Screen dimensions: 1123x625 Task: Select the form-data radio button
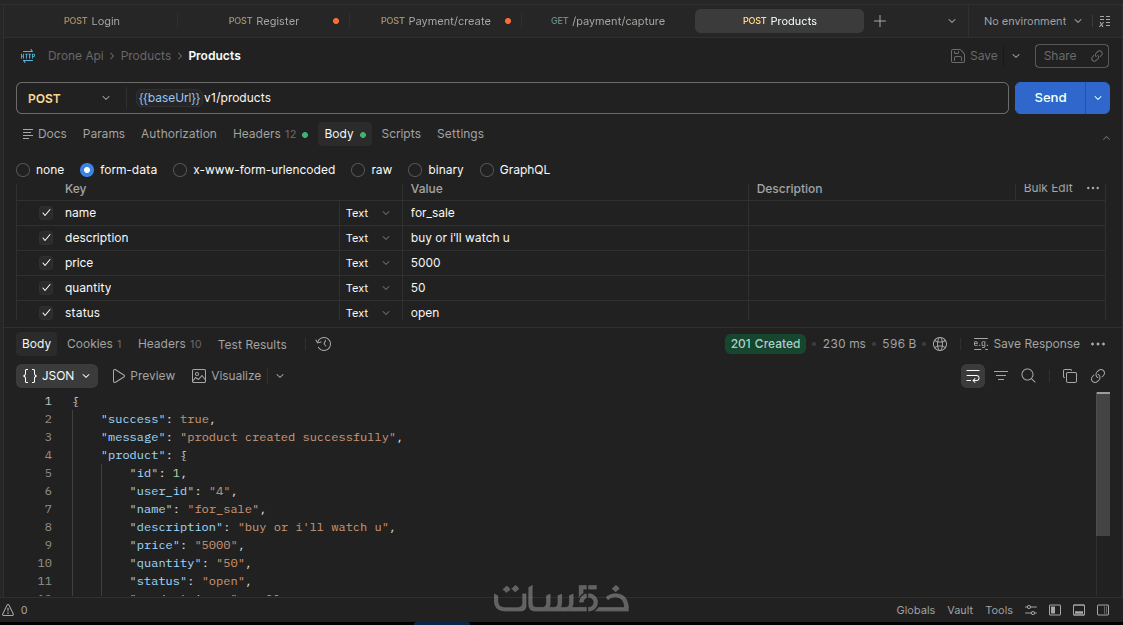click(87, 170)
